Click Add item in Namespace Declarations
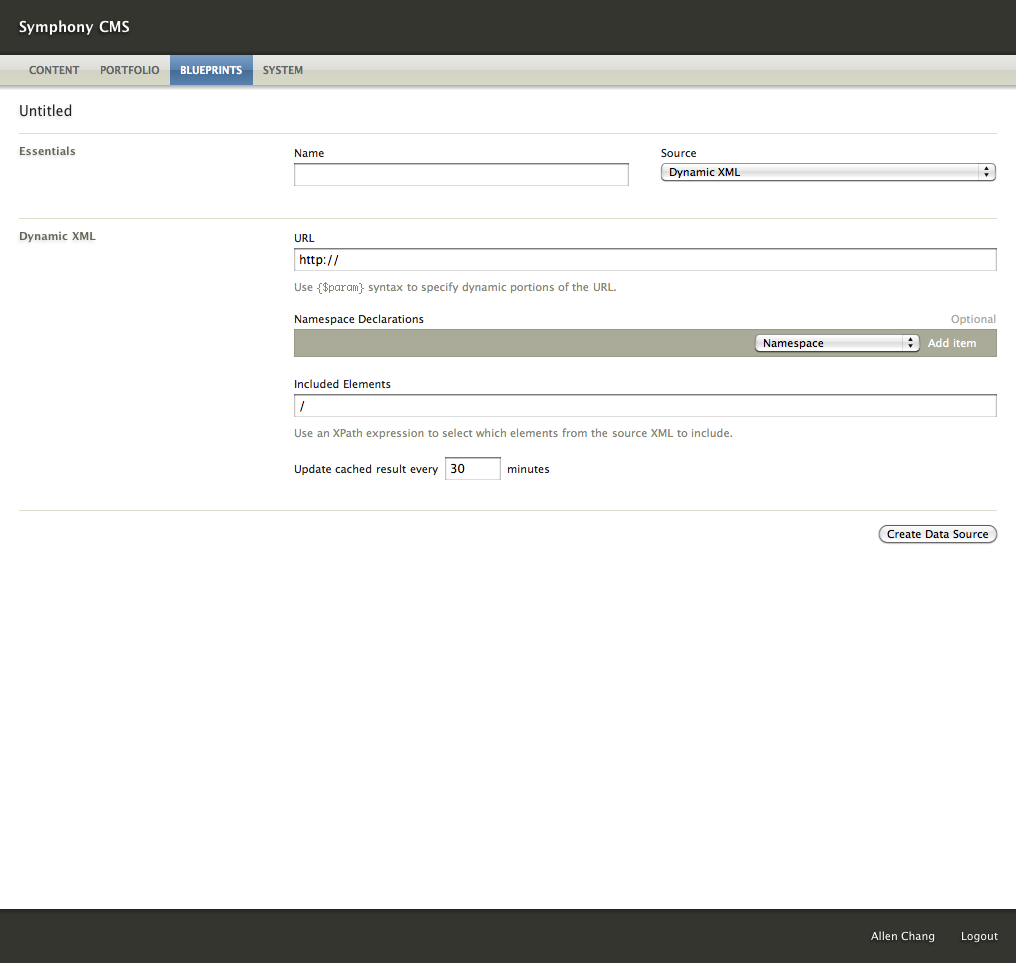 [952, 343]
